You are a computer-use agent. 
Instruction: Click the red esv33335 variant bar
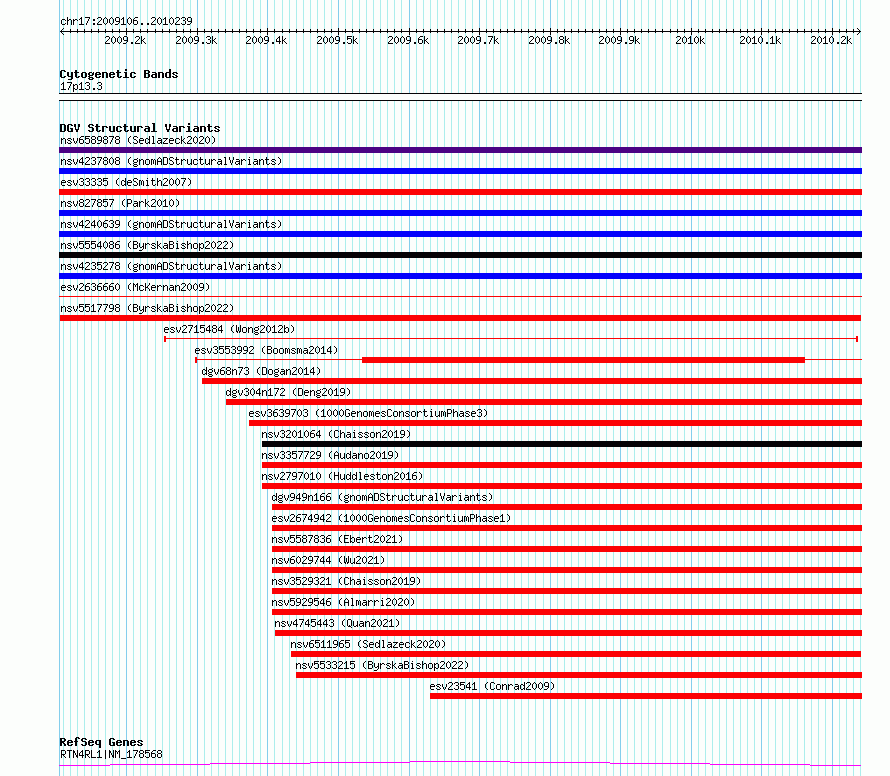[460, 192]
